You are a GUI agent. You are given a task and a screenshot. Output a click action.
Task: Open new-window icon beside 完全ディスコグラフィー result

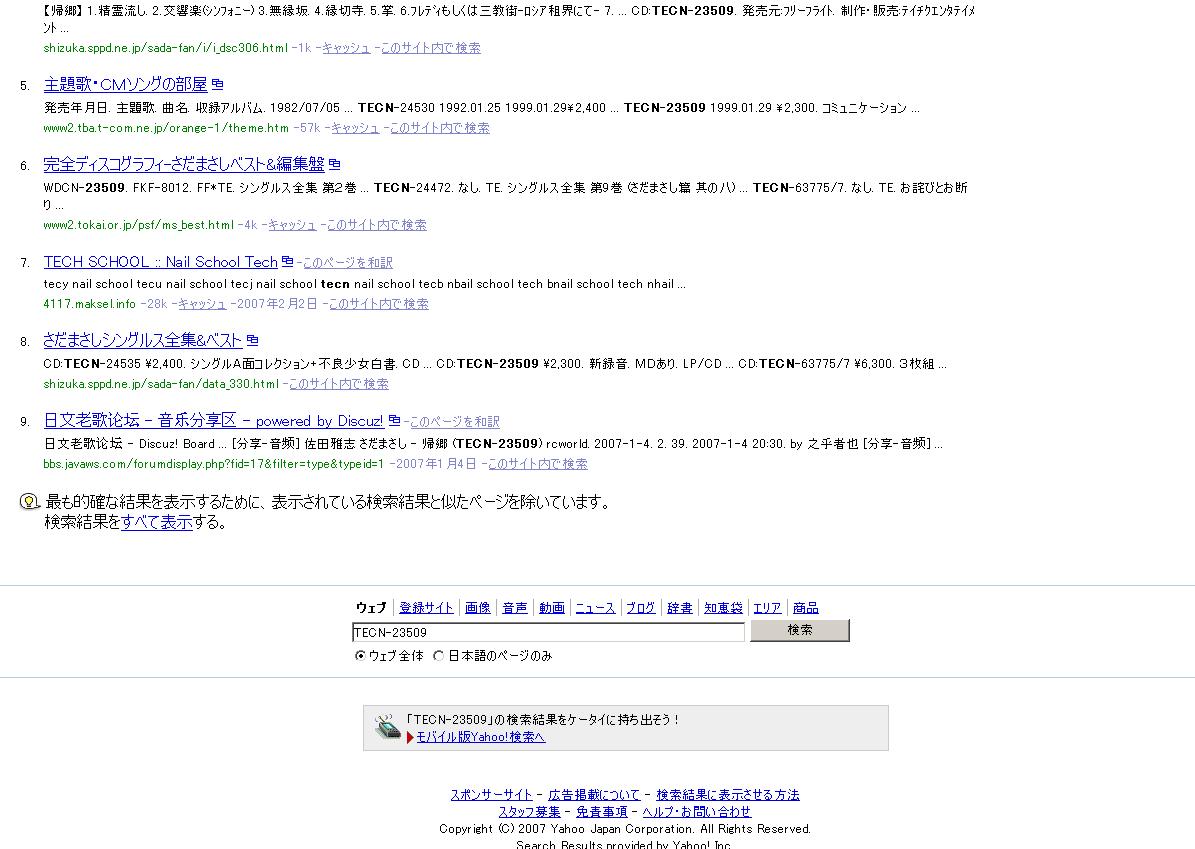tap(335, 164)
